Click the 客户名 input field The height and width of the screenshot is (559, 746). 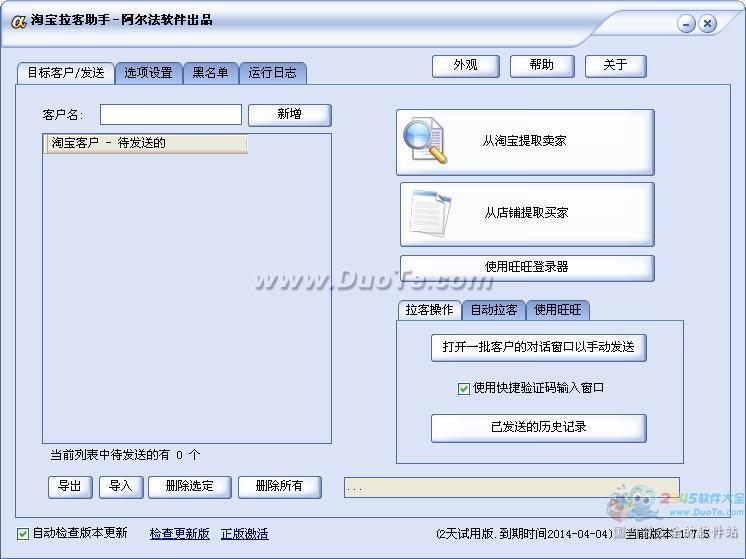pos(170,115)
